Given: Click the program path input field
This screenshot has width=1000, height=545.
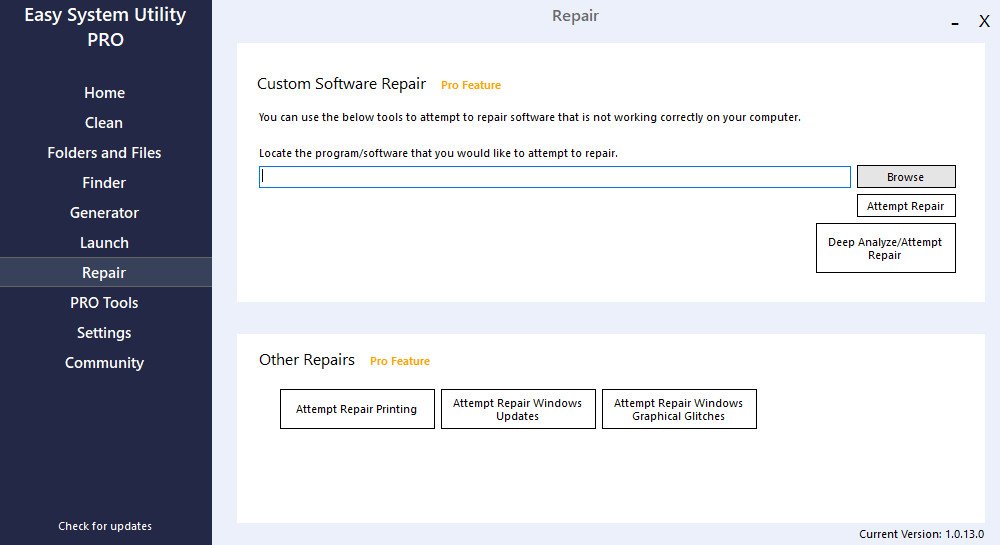Looking at the screenshot, I should click(554, 177).
